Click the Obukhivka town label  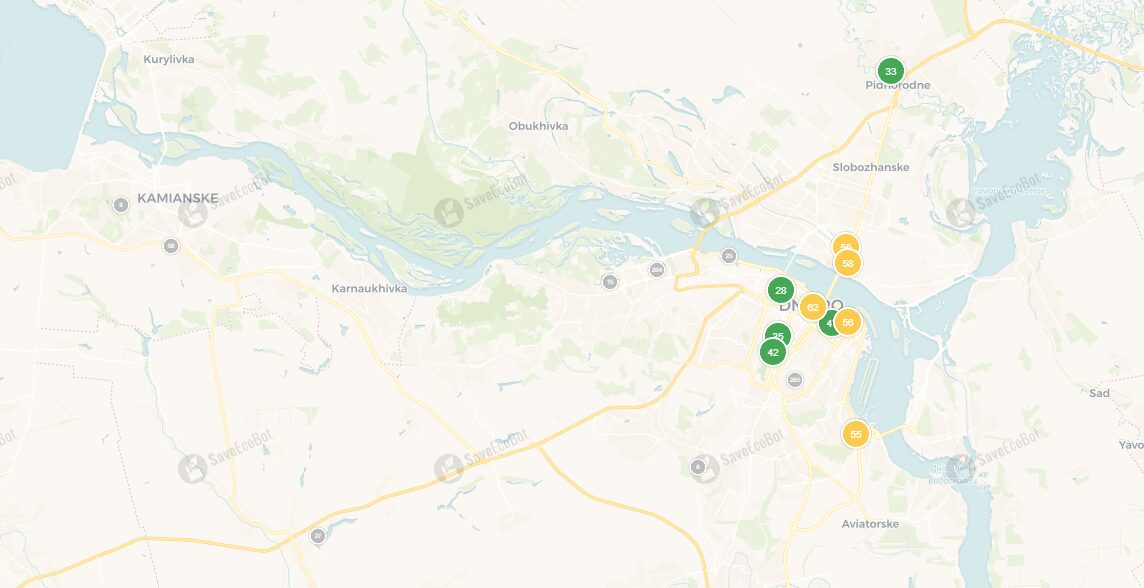click(538, 126)
